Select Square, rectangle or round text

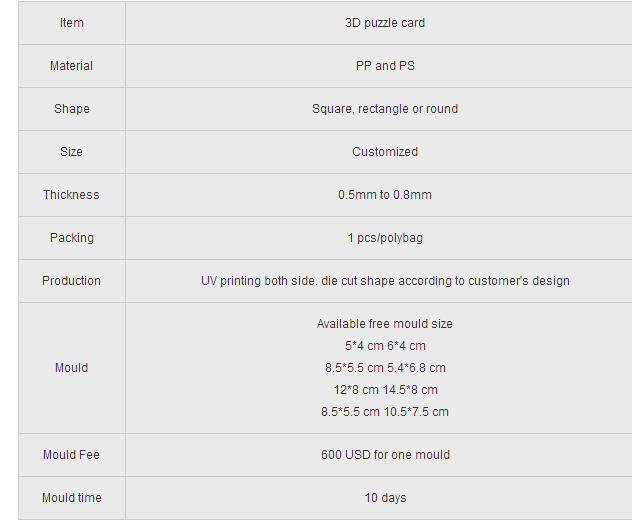tap(385, 109)
